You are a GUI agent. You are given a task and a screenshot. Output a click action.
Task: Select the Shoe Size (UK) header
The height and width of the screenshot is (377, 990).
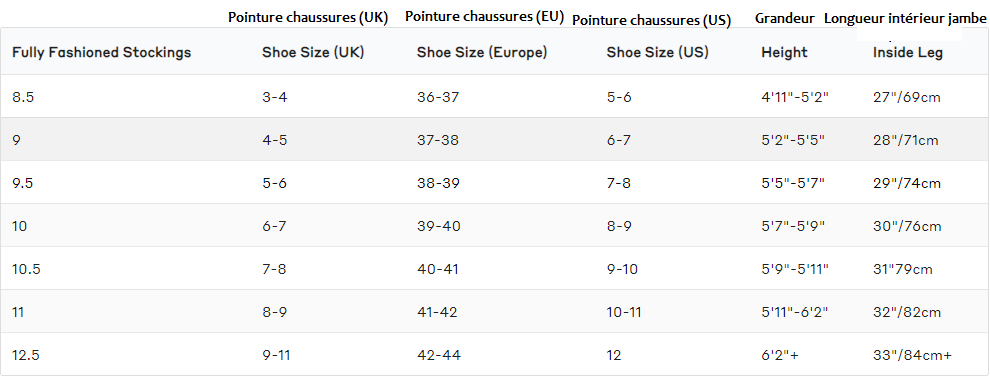(313, 52)
